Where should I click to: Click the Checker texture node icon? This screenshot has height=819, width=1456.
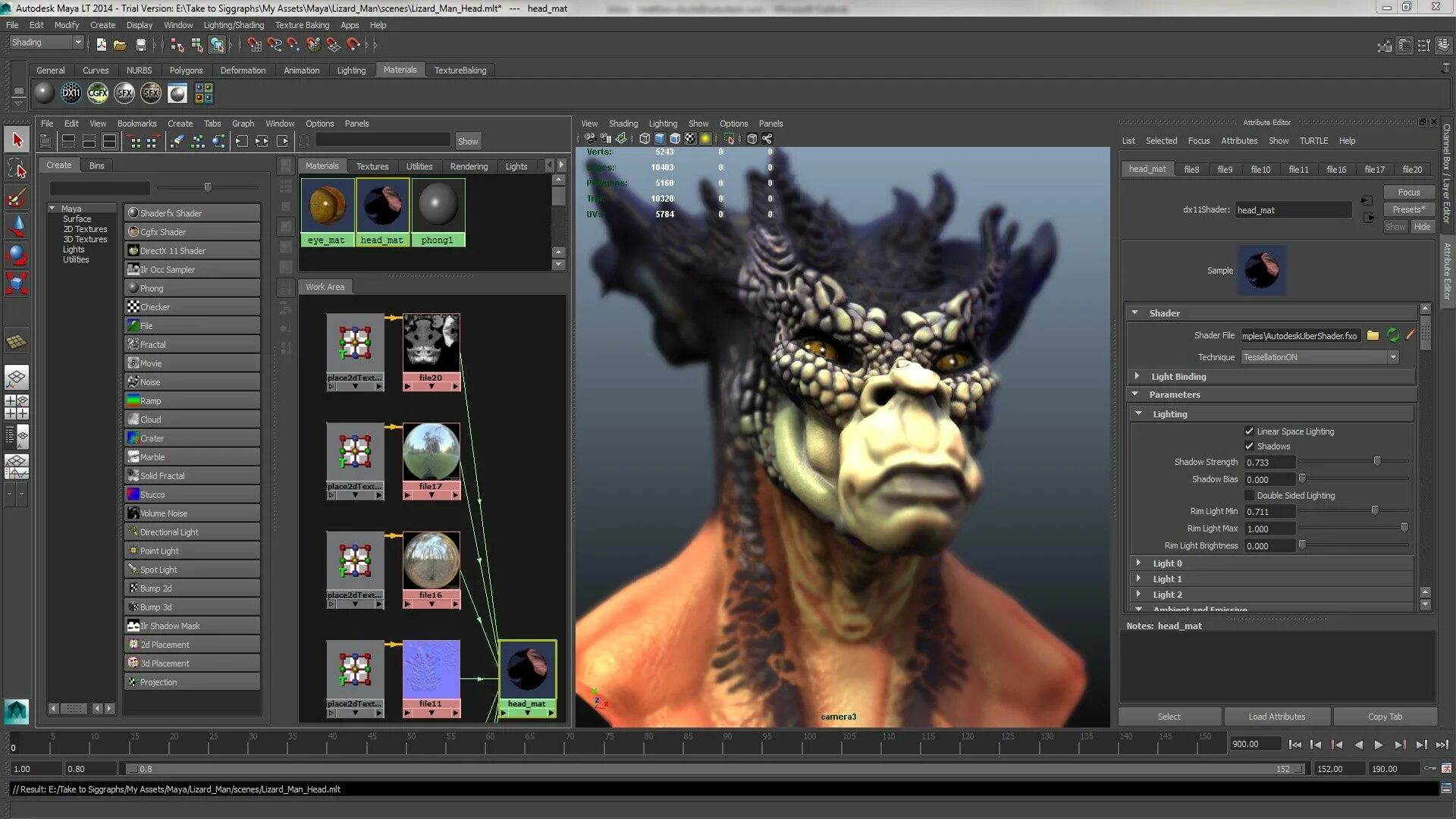[133, 307]
